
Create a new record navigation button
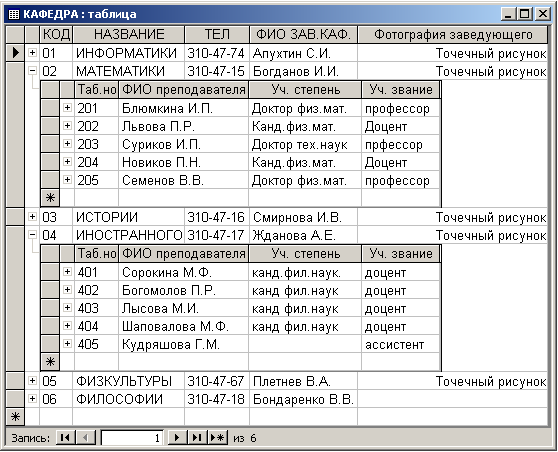point(217,437)
